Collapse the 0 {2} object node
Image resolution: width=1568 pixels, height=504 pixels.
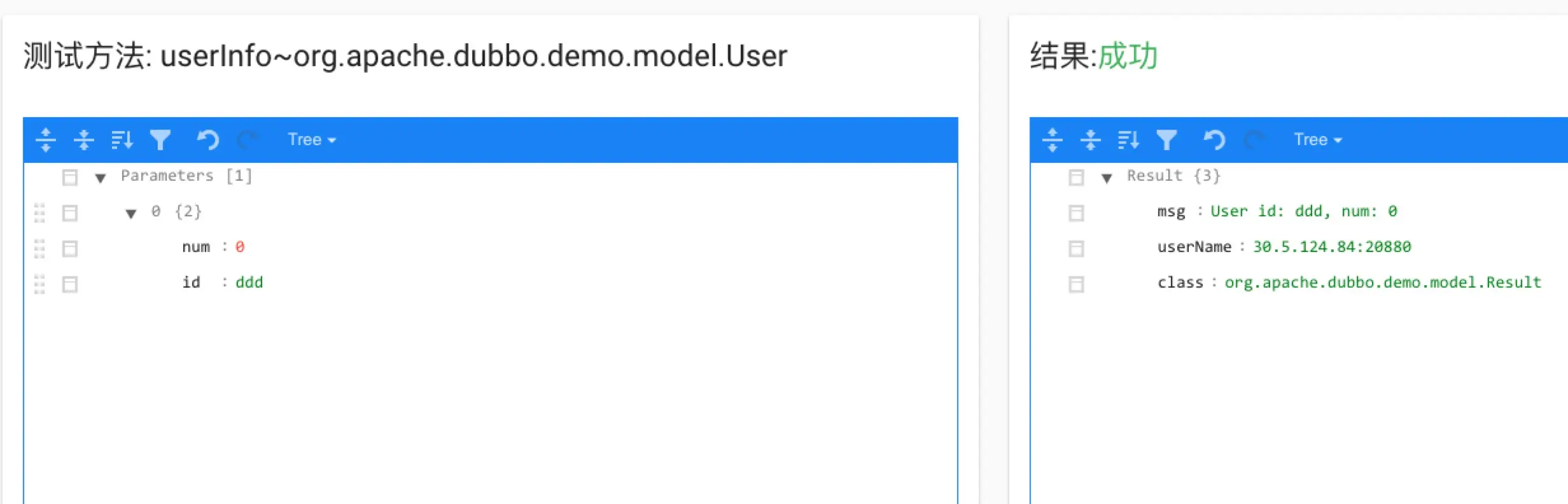[131, 213]
